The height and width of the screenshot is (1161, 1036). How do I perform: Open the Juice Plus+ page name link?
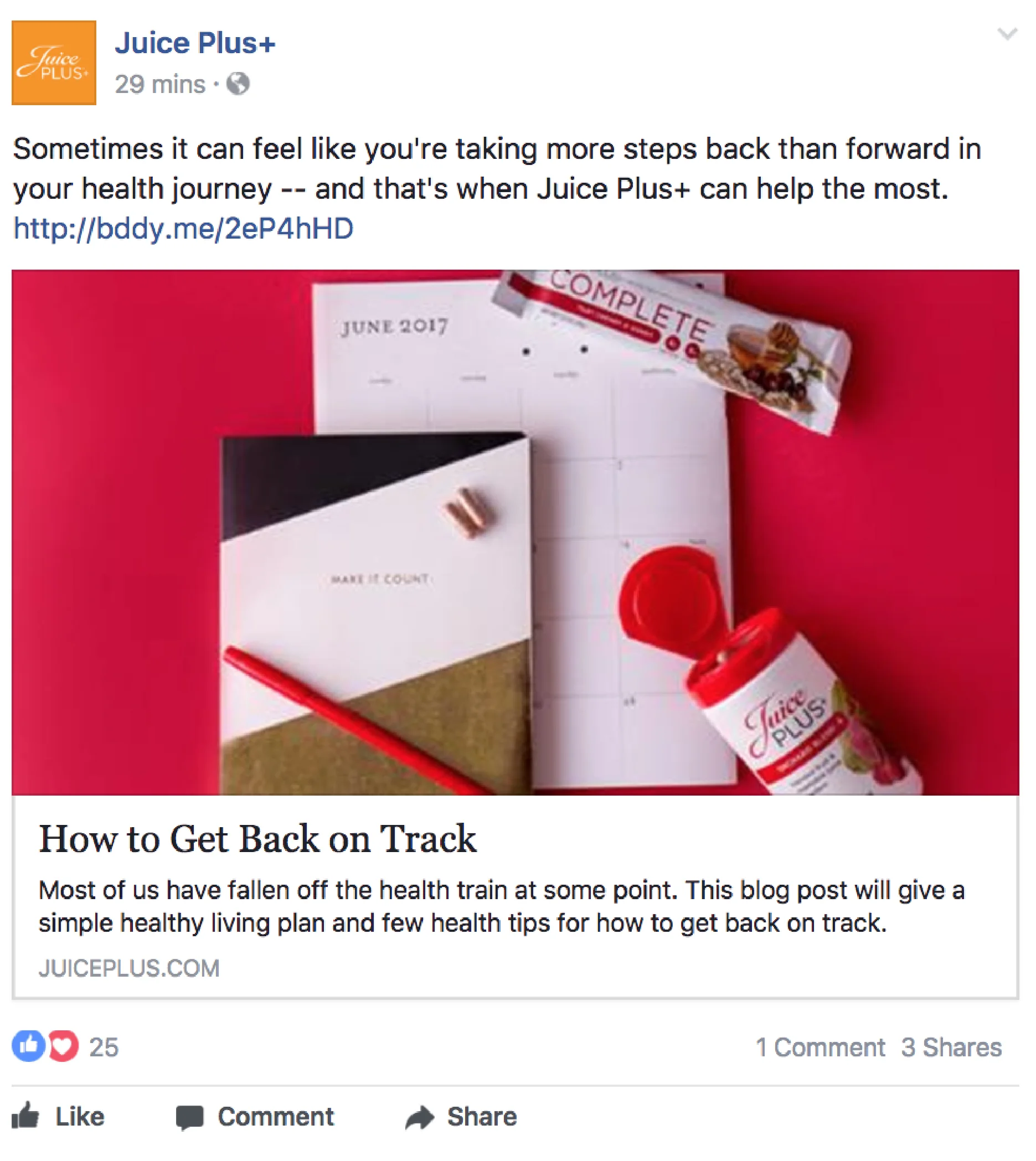tap(195, 43)
